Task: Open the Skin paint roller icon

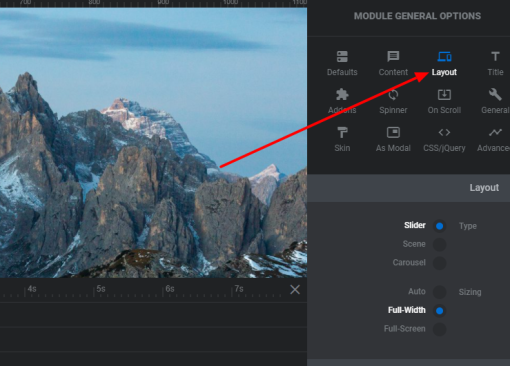Action: (x=342, y=133)
